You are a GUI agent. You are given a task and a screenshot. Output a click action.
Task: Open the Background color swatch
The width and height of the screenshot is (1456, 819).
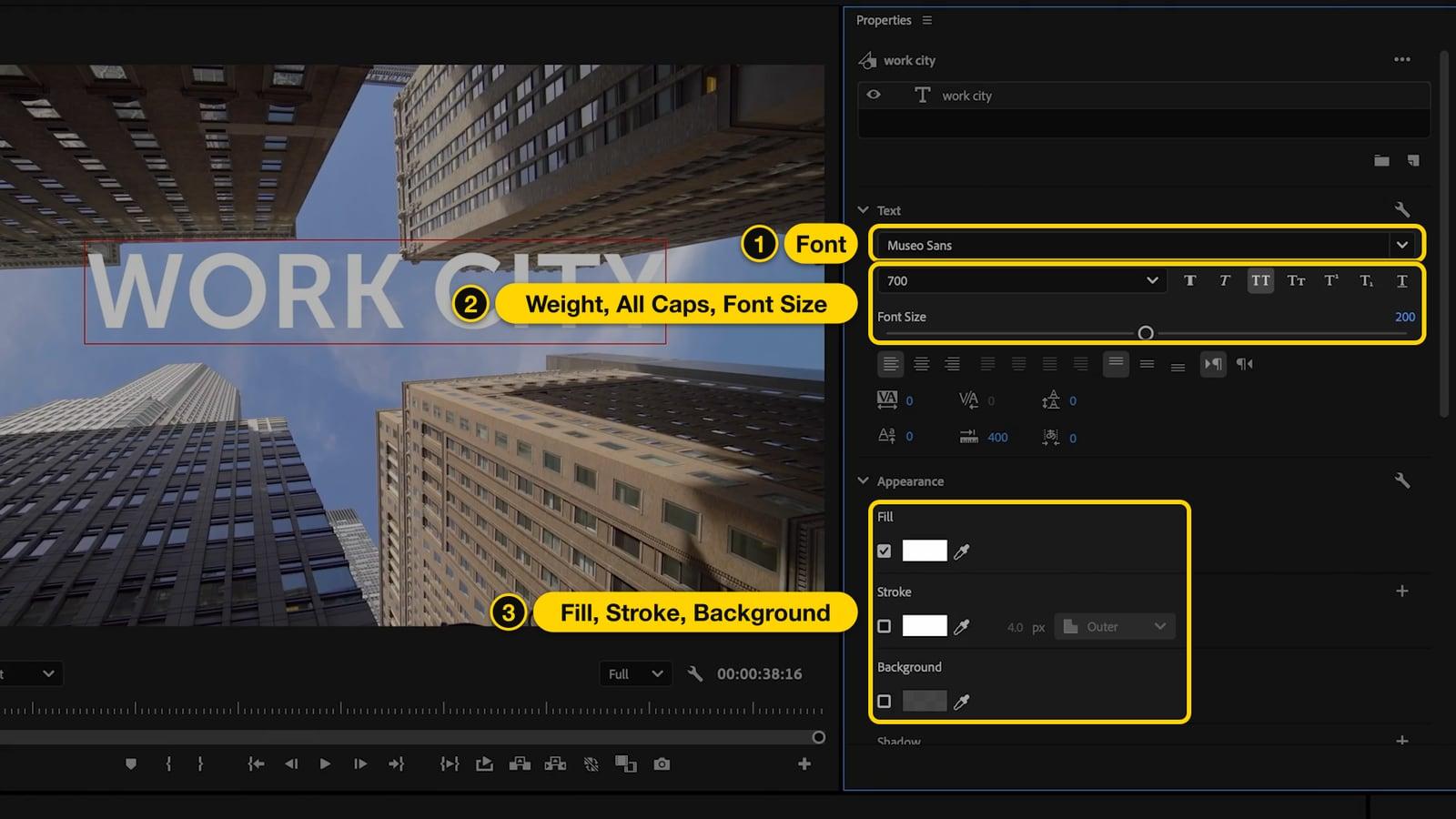[x=925, y=702]
